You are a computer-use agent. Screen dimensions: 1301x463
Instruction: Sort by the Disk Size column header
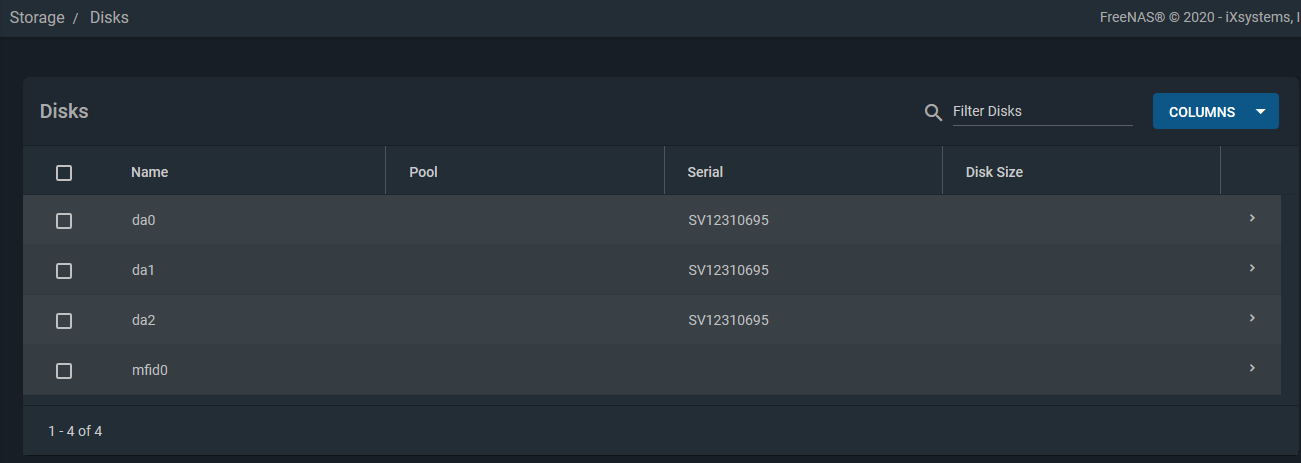tap(994, 172)
